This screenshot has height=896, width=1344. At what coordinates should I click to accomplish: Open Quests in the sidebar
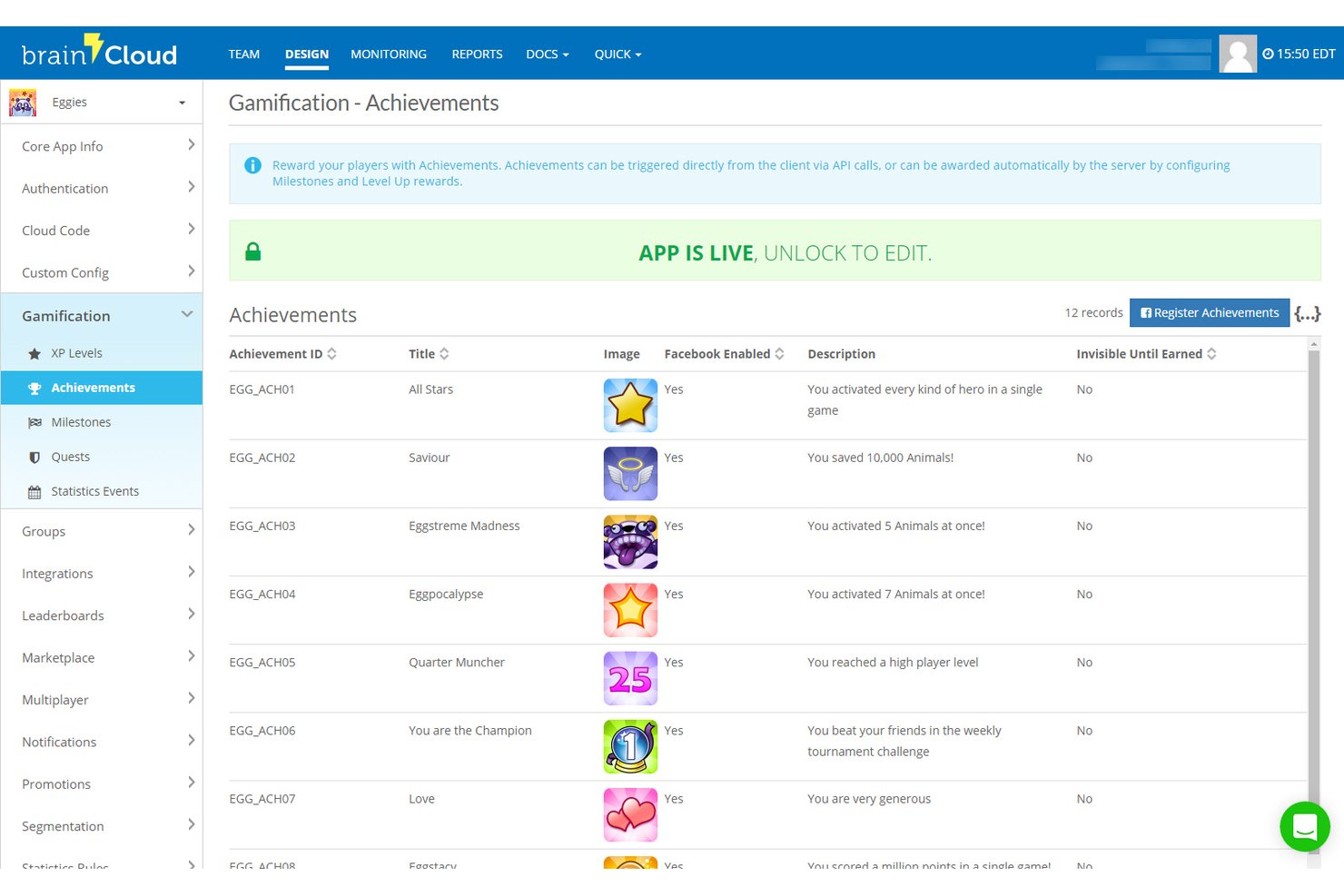click(x=102, y=457)
